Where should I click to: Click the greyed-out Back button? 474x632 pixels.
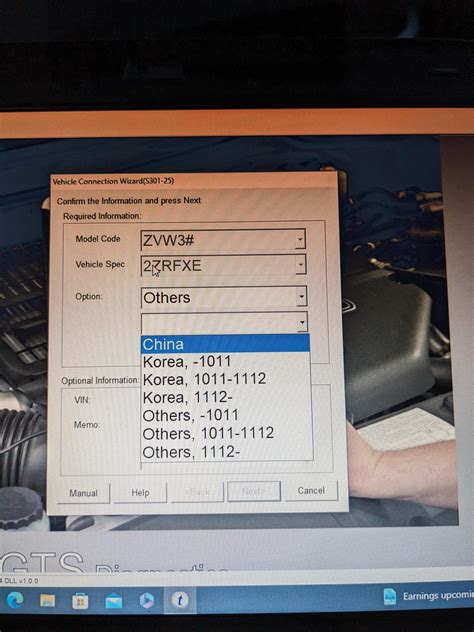pos(198,492)
